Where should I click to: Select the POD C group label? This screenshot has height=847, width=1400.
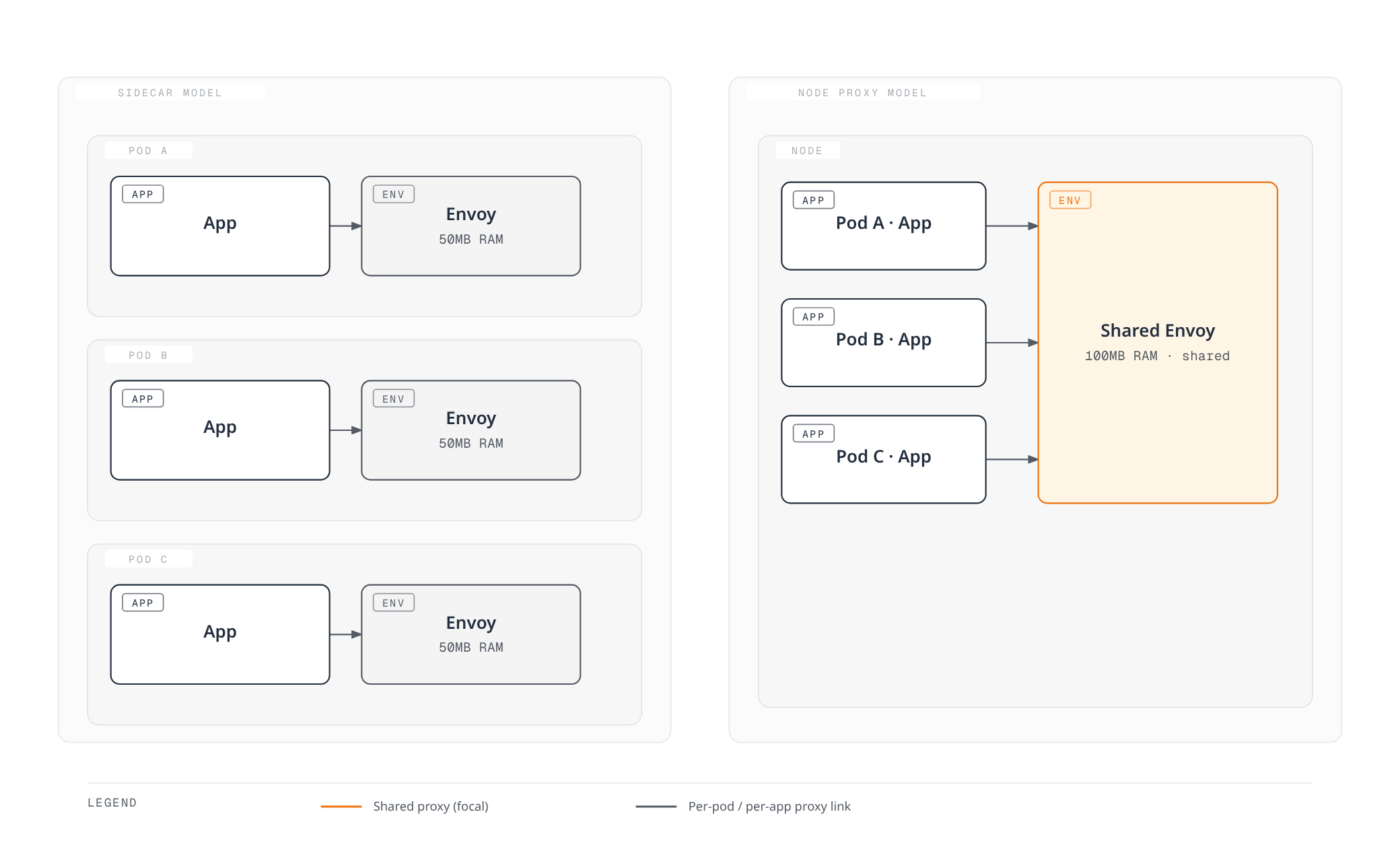click(x=148, y=560)
